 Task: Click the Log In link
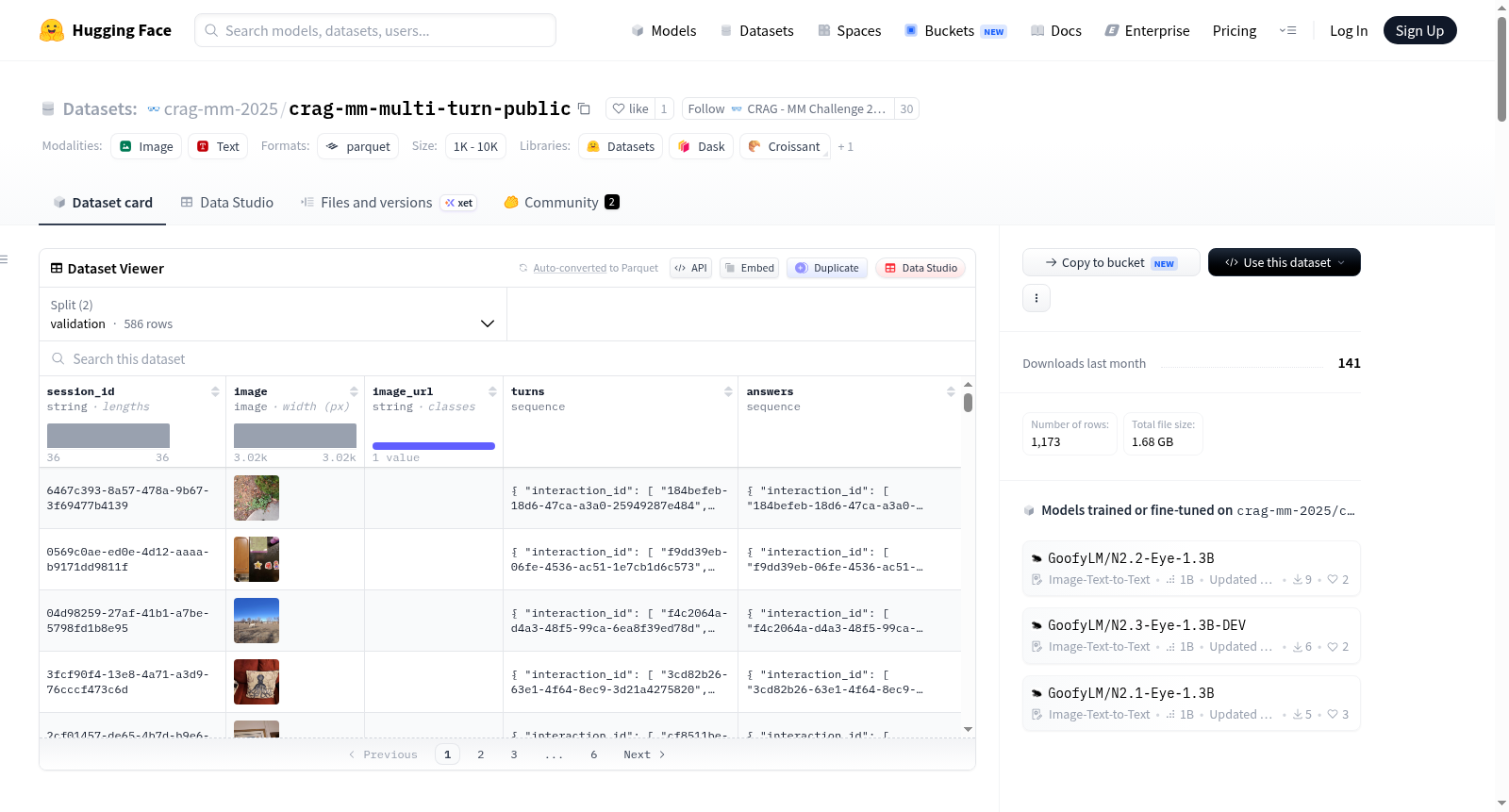(1349, 30)
